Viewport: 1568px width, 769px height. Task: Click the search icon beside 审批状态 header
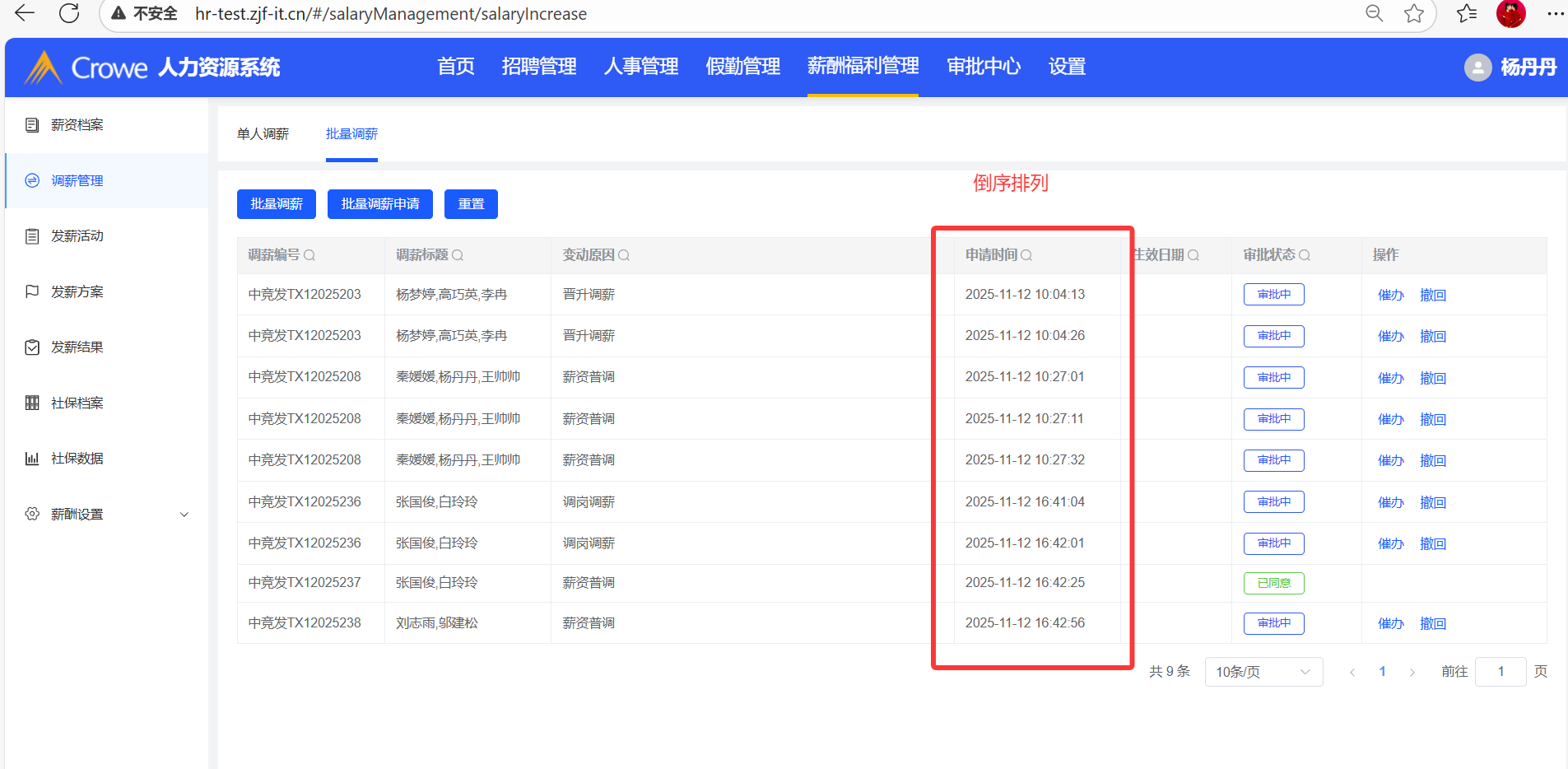click(x=1305, y=255)
